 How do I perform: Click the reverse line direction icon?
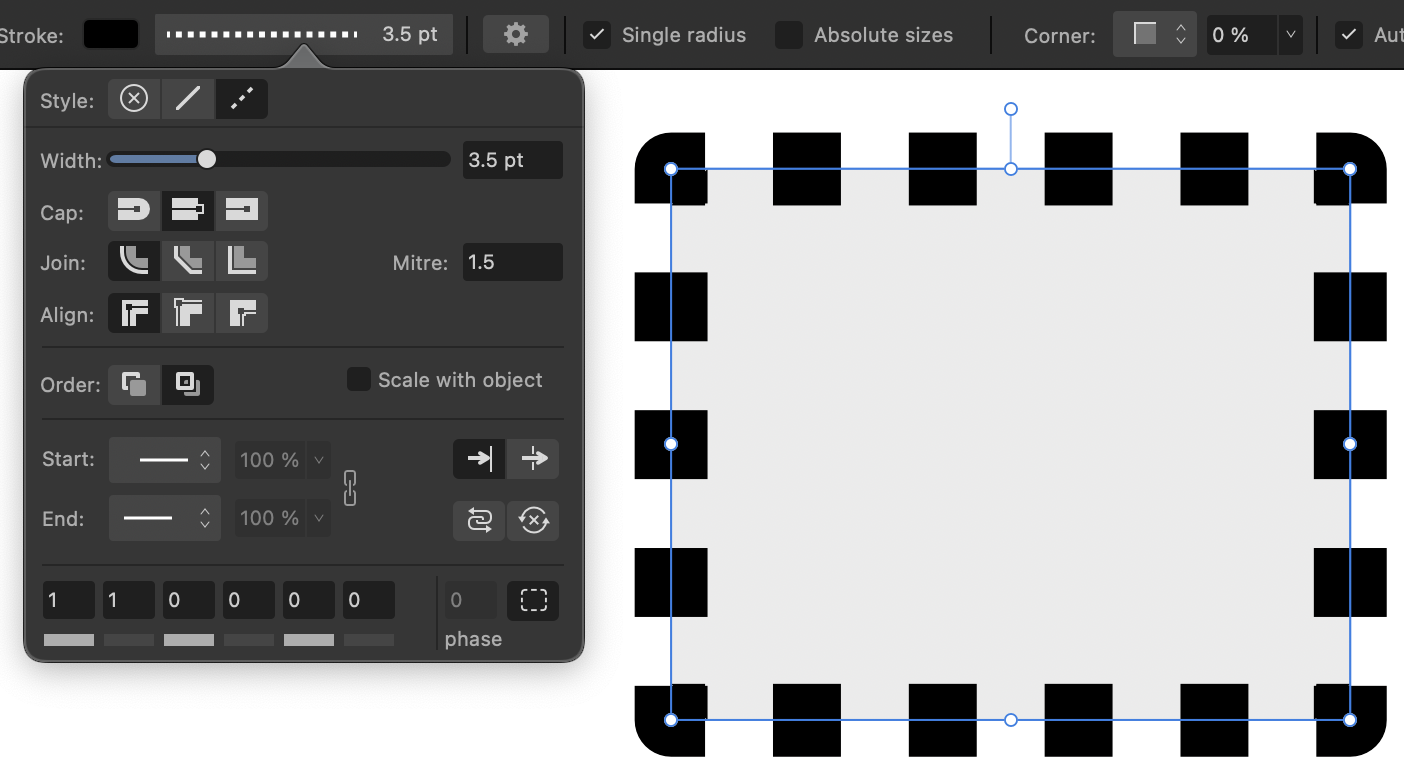[533, 520]
